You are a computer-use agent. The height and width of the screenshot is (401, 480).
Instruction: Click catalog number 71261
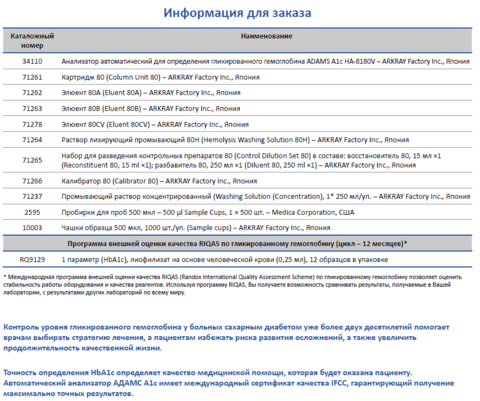point(32,77)
